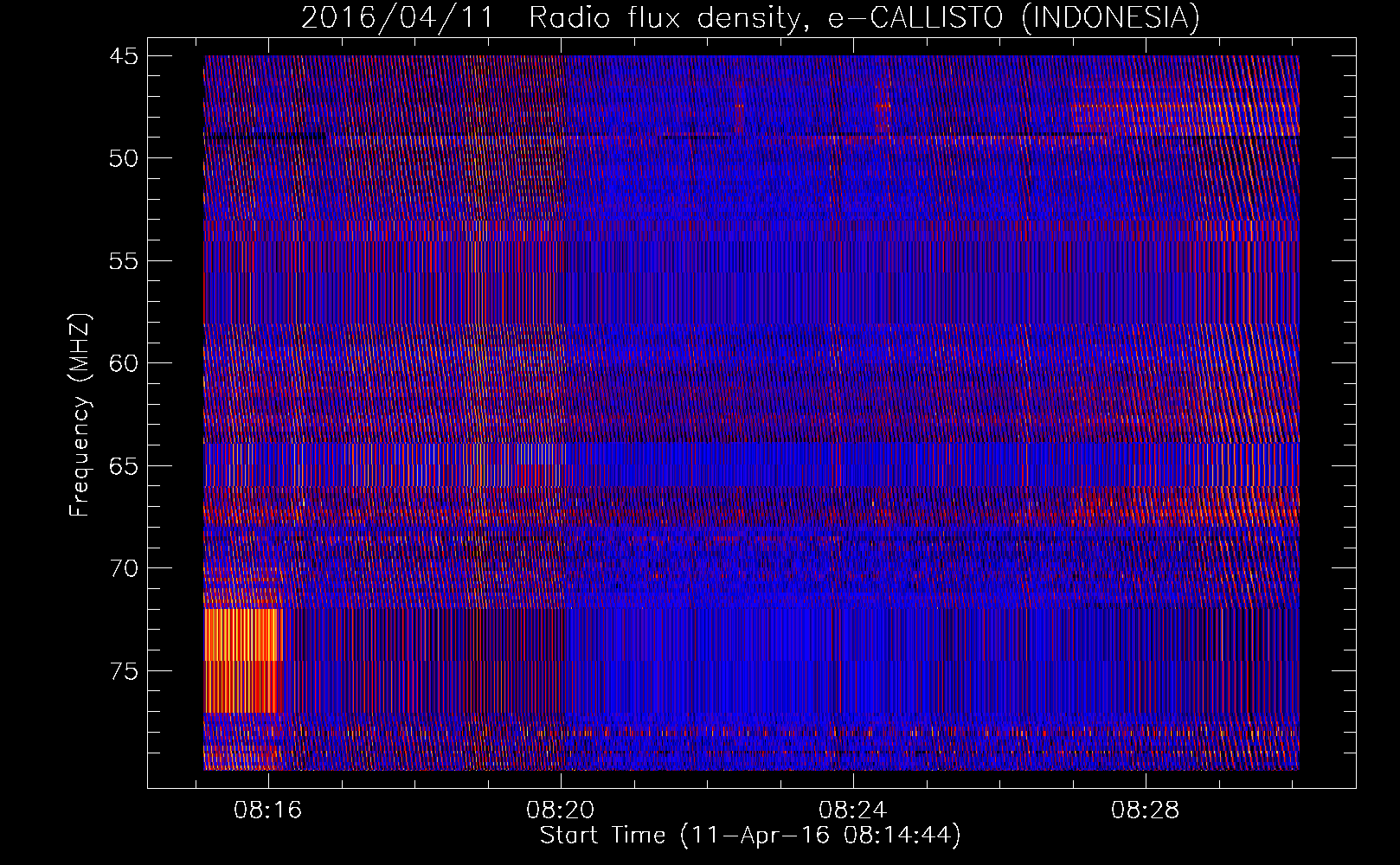Click the 08:20 time tick label
This screenshot has width=1400, height=865.
tap(560, 810)
